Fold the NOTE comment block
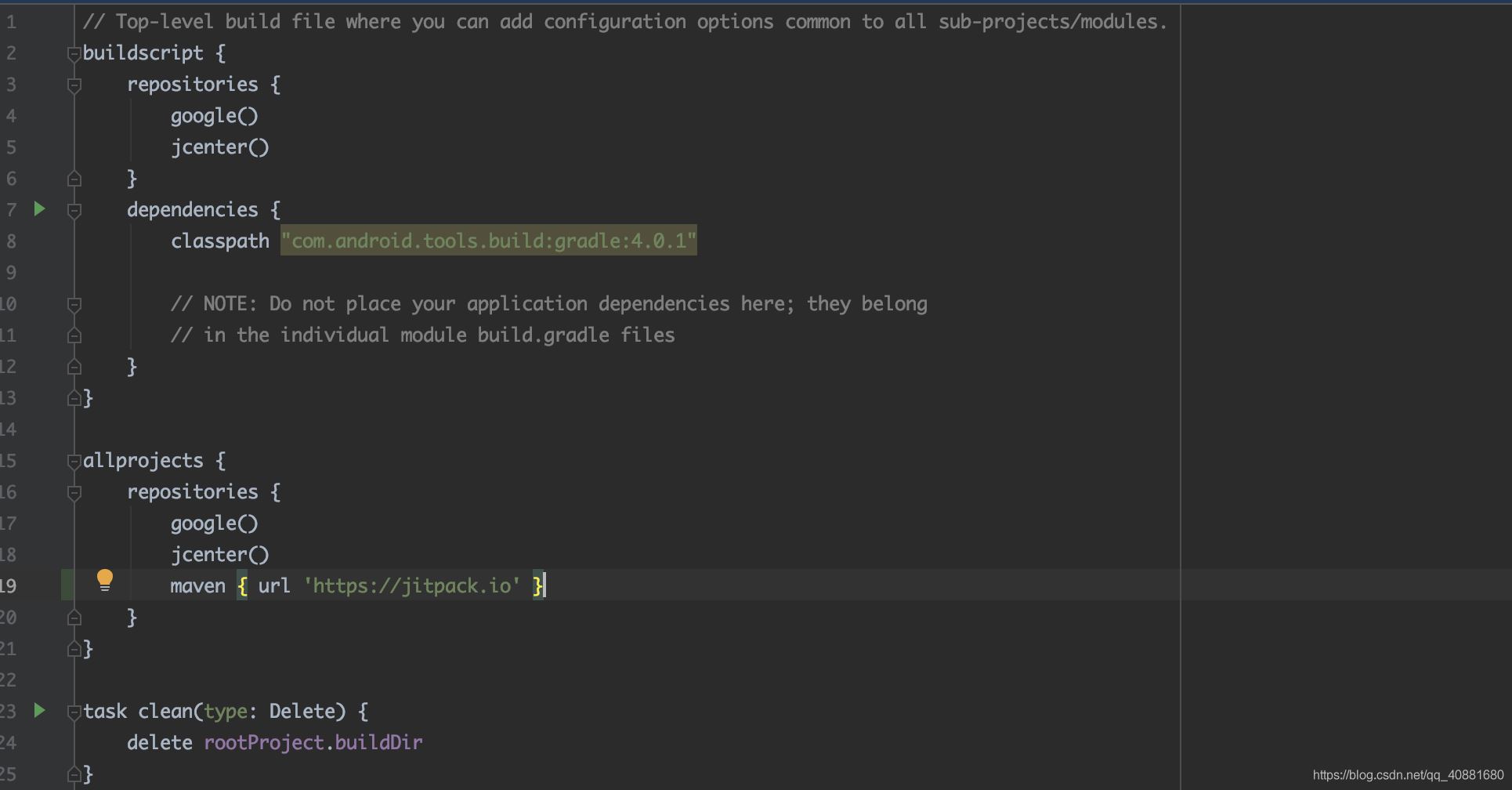The image size is (1512, 790). (74, 305)
